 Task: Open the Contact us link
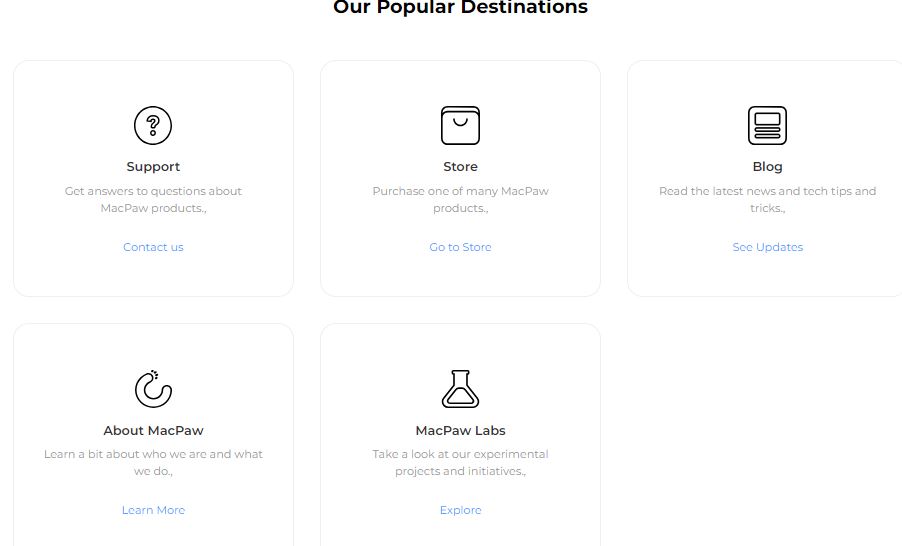pyautogui.click(x=153, y=247)
